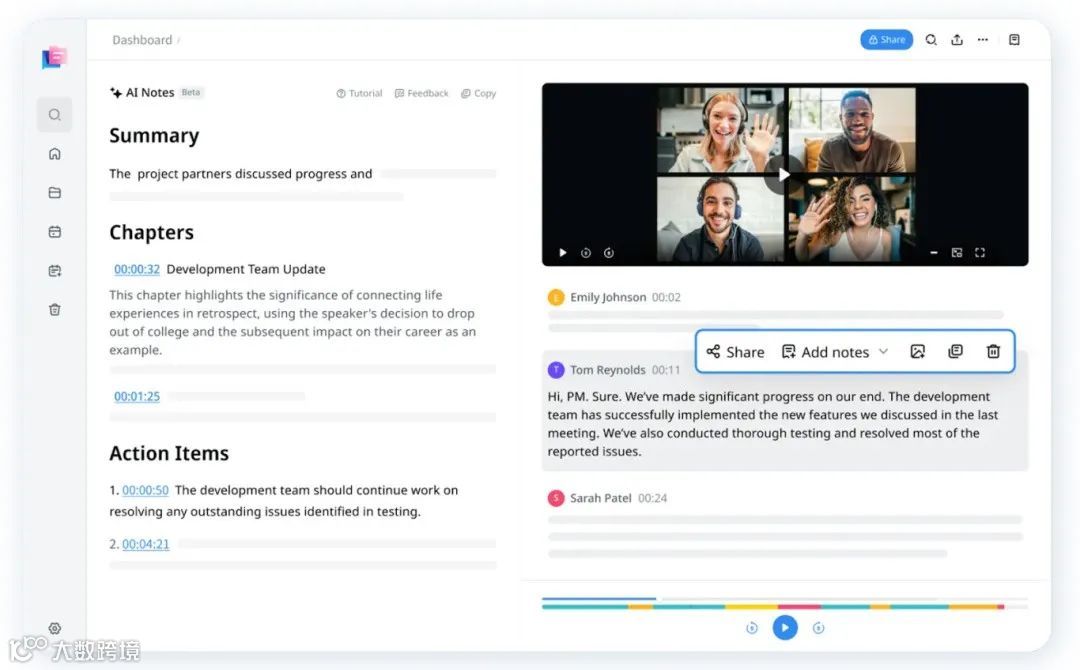Enable picture-in-picture on the video

pos(957,253)
